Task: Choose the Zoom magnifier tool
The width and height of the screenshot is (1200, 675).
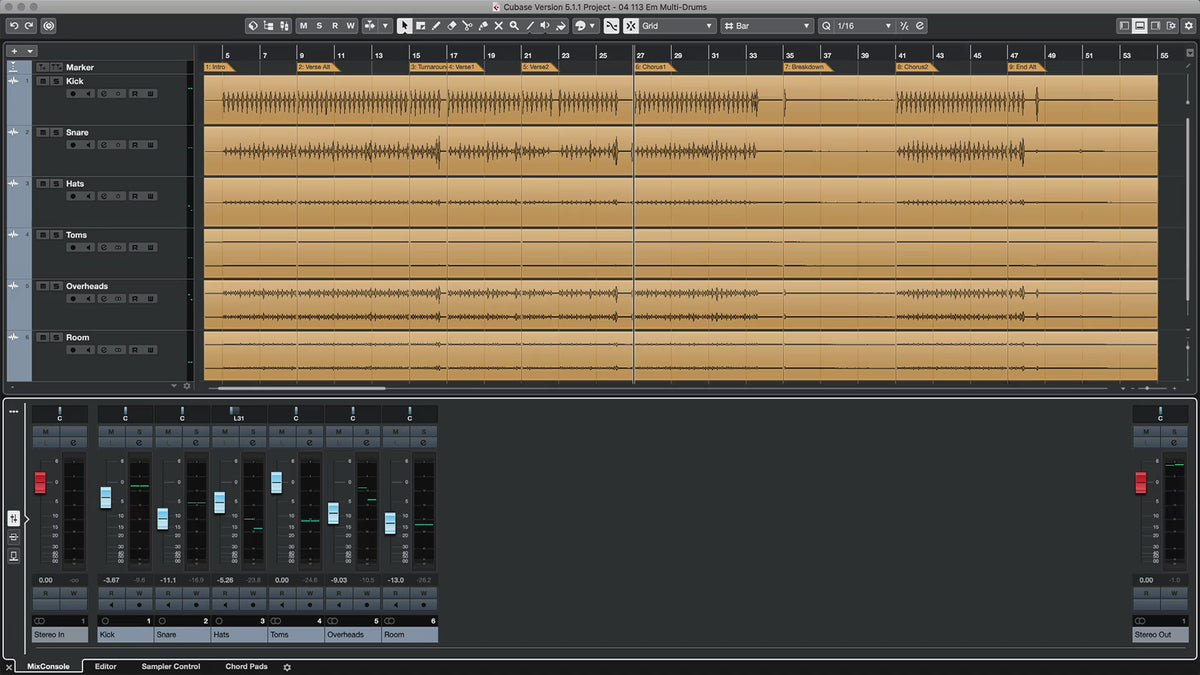Action: [514, 26]
